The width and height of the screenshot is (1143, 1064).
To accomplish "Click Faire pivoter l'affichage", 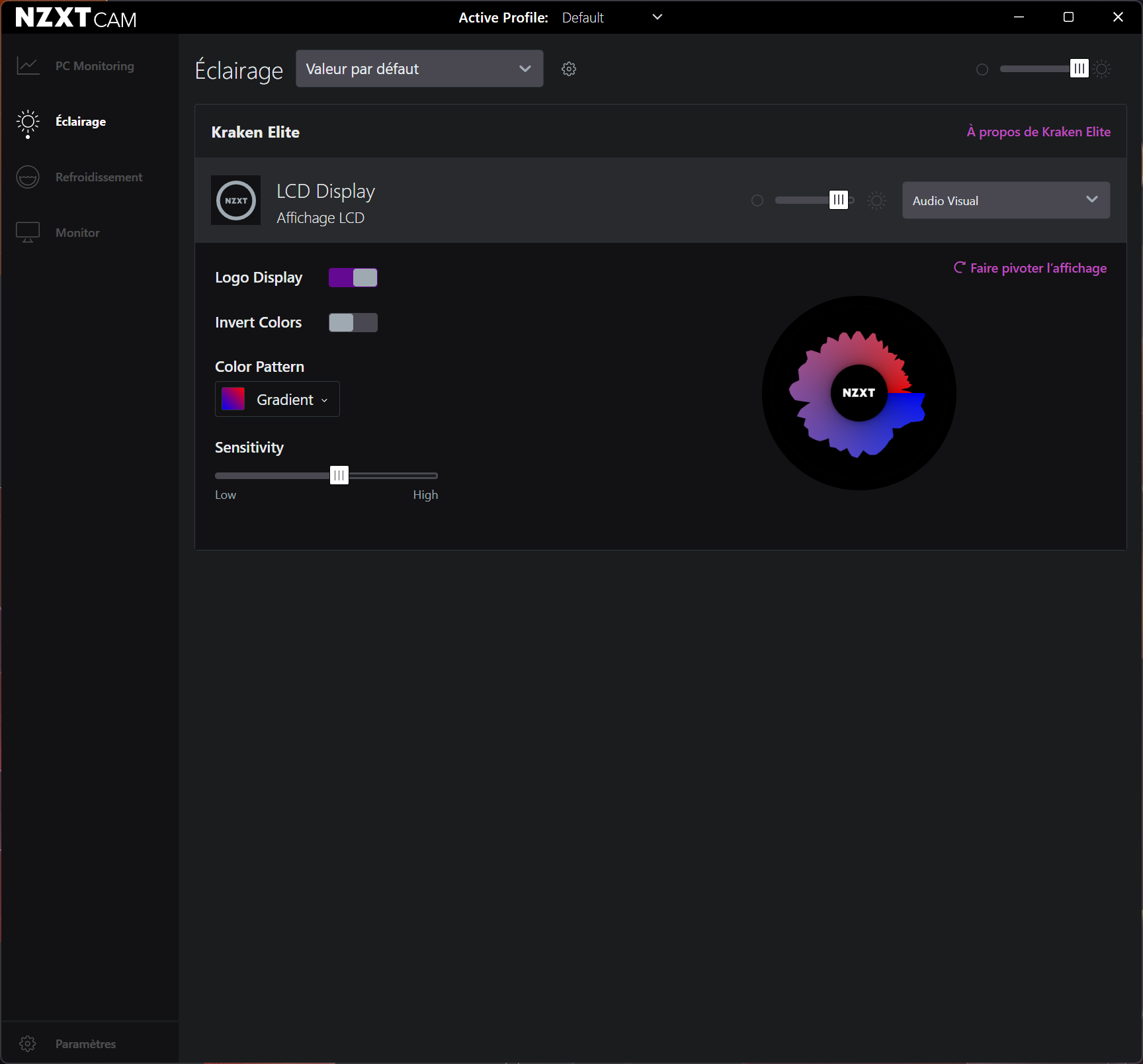I will (x=1030, y=268).
